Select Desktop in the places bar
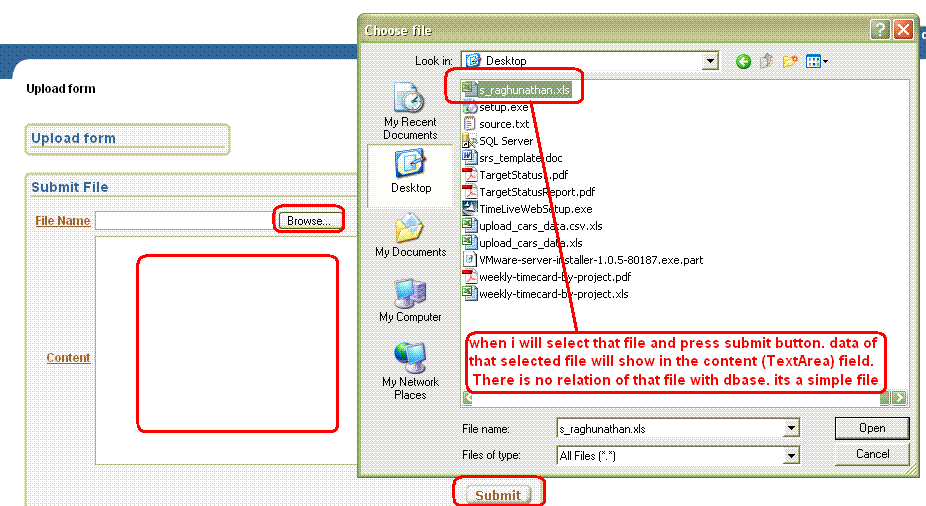This screenshot has height=506, width=926. [410, 171]
